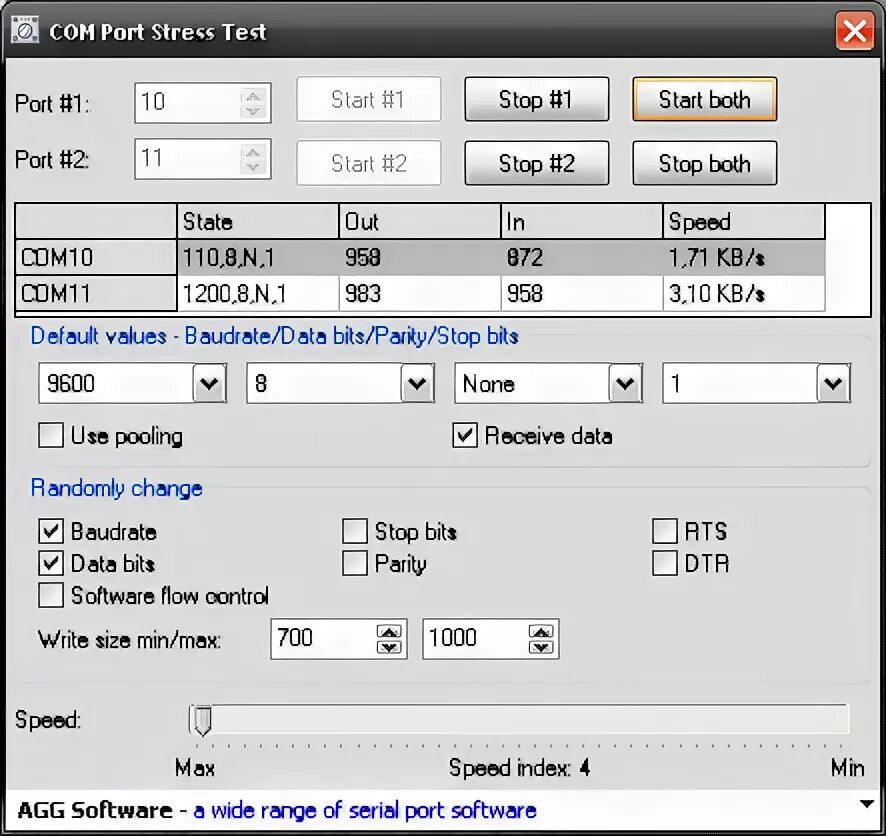Open the AGG Software serial port software link
Viewport: 886px width, 836px height.
coord(364,810)
